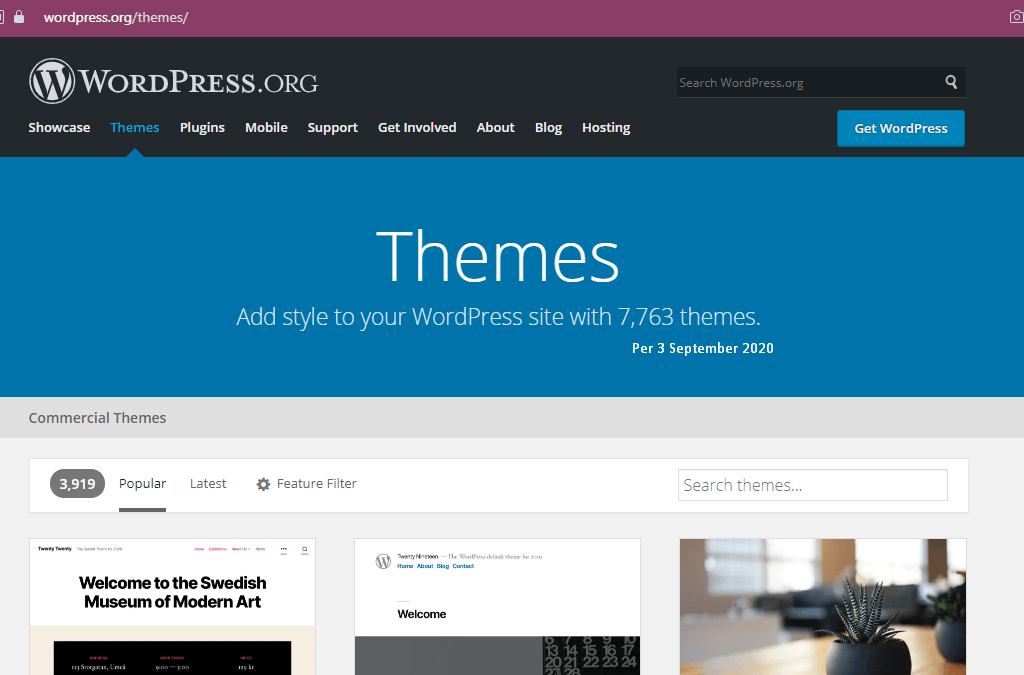Viewport: 1024px width, 675px height.
Task: Switch to the Popular tab
Action: (x=142, y=484)
